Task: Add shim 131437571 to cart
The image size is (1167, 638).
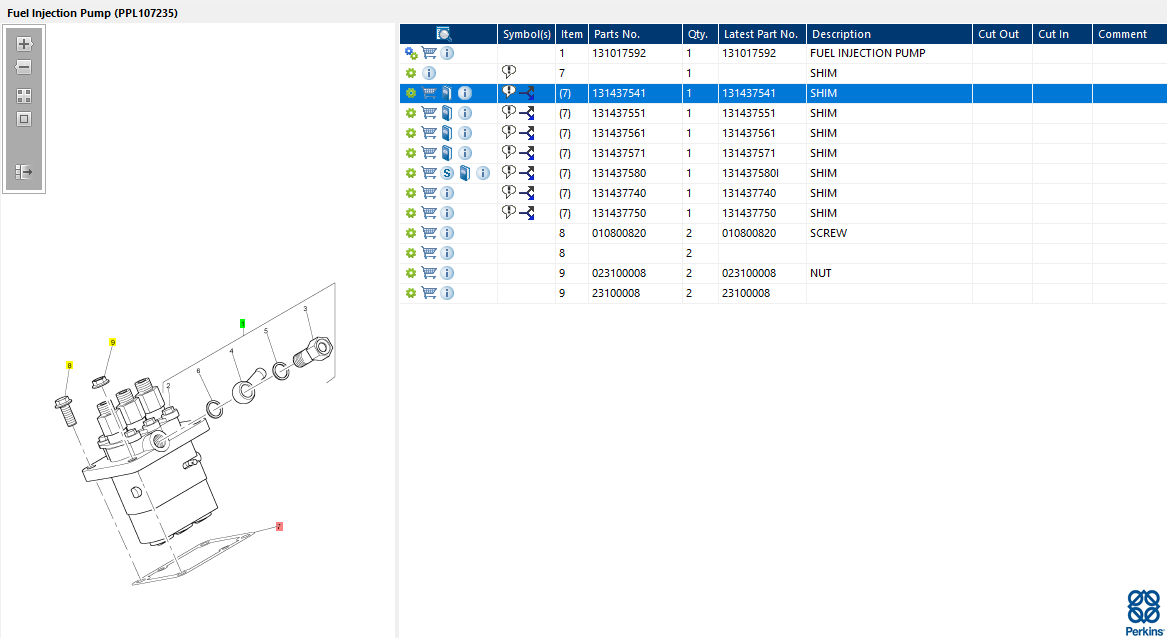Action: [x=429, y=153]
